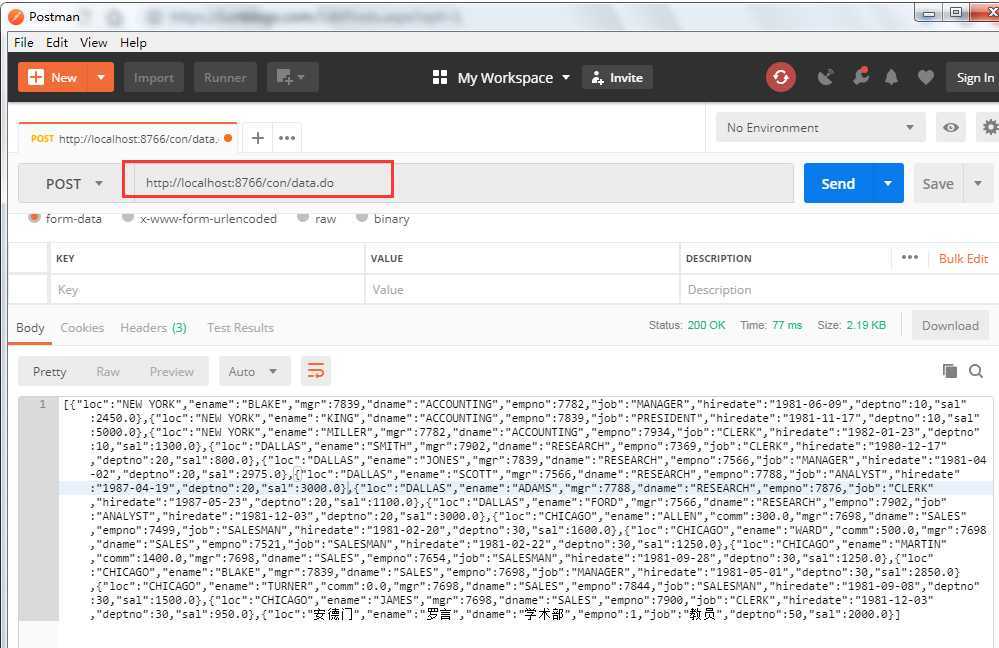The height and width of the screenshot is (648, 999).
Task: Click the Invite button
Action: pos(617,78)
